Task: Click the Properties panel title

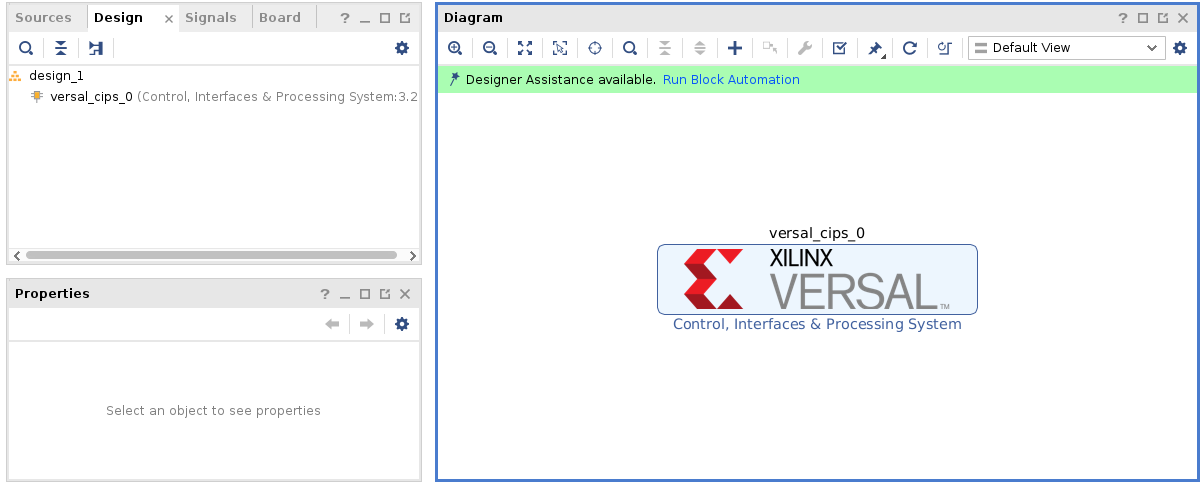Action: (52, 294)
